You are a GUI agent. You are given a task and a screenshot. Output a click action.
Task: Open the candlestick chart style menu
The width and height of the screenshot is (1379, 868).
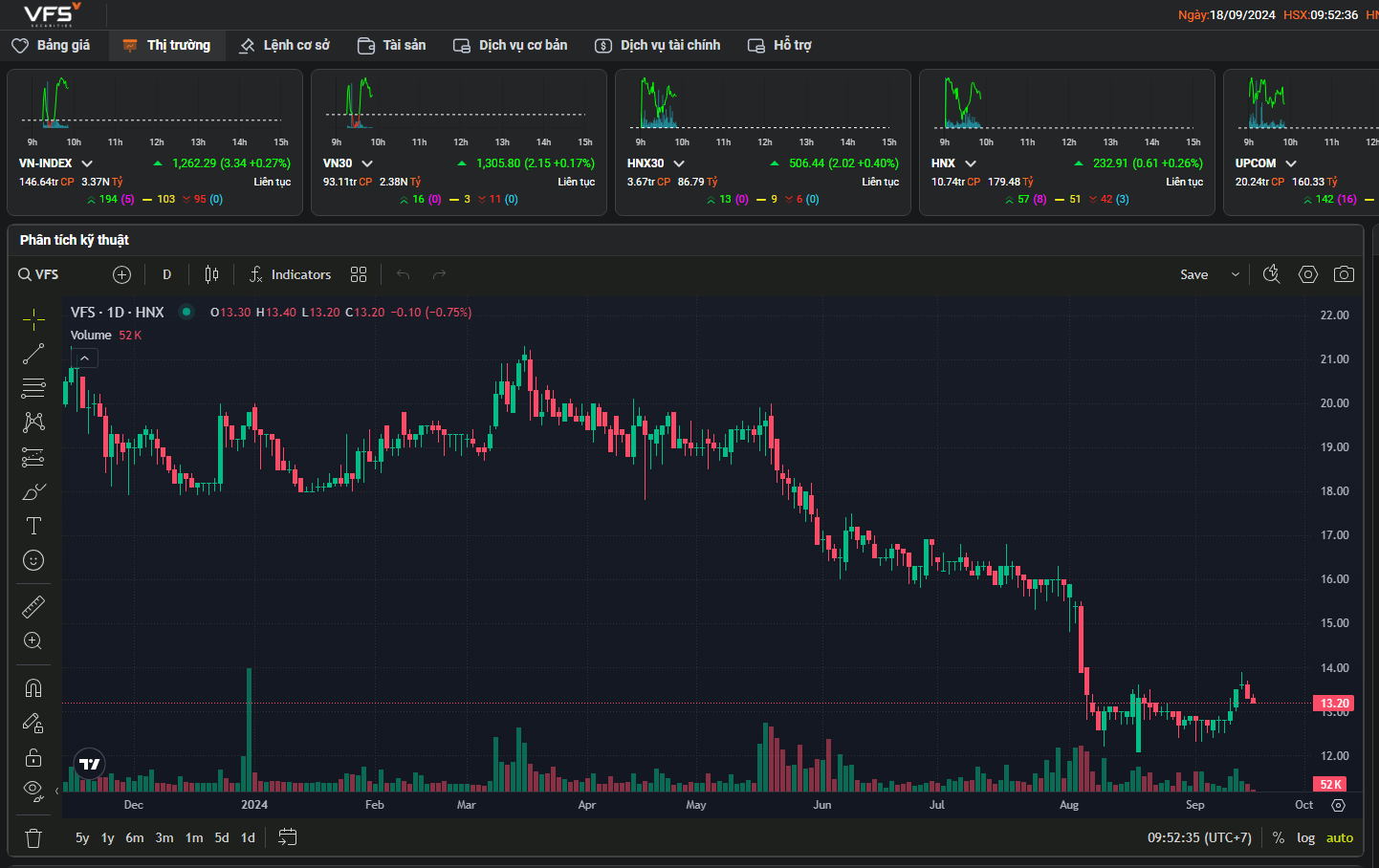click(212, 274)
